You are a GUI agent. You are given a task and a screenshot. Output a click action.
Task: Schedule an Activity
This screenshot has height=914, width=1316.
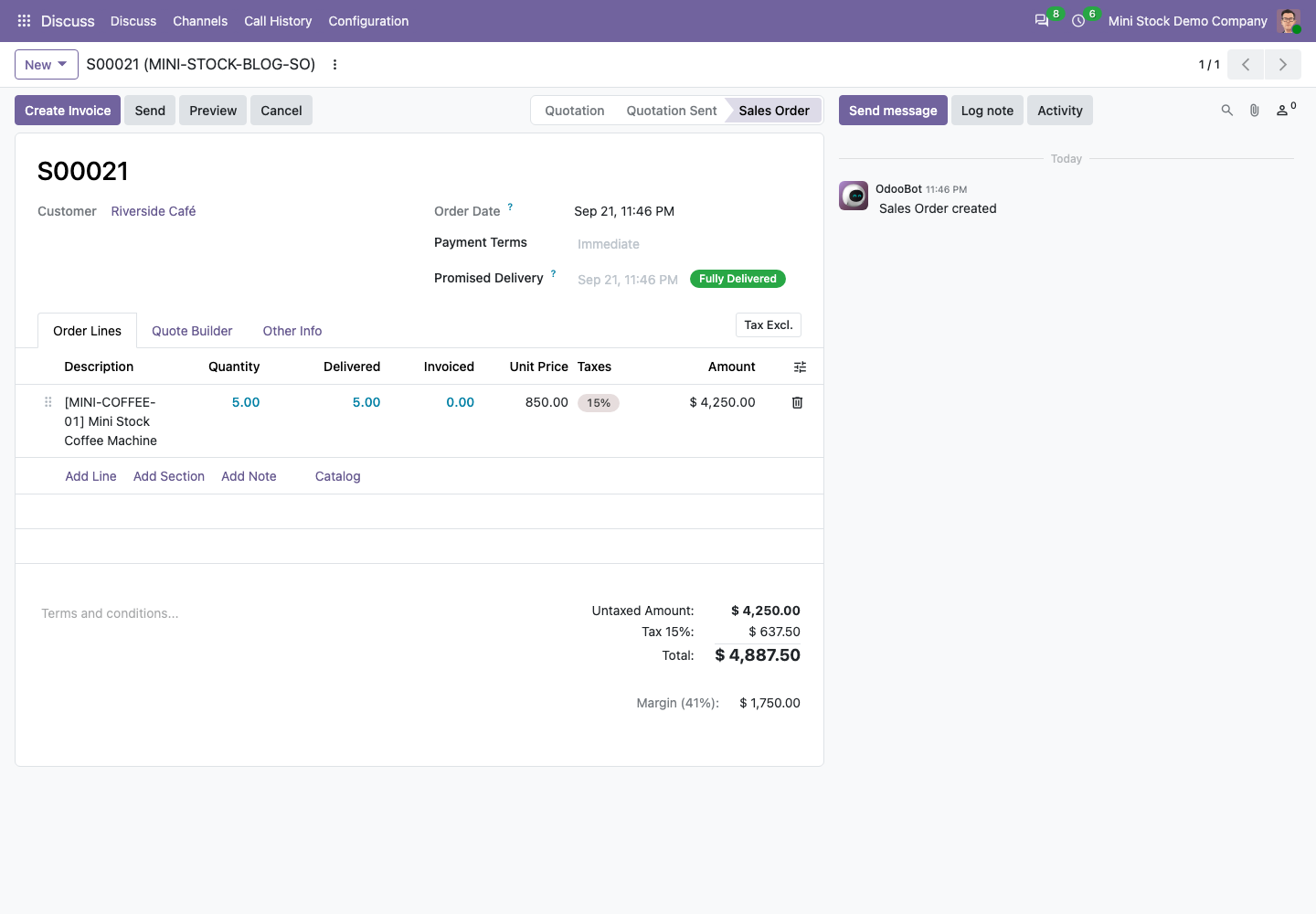tap(1060, 111)
